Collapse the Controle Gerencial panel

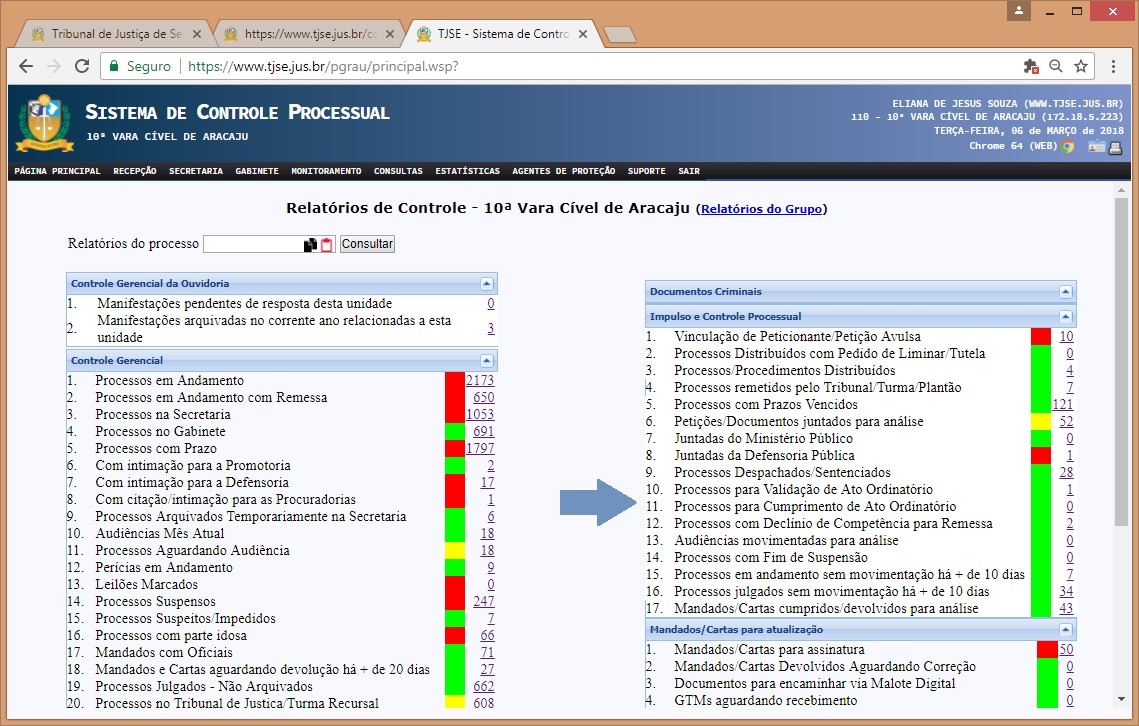click(486, 360)
